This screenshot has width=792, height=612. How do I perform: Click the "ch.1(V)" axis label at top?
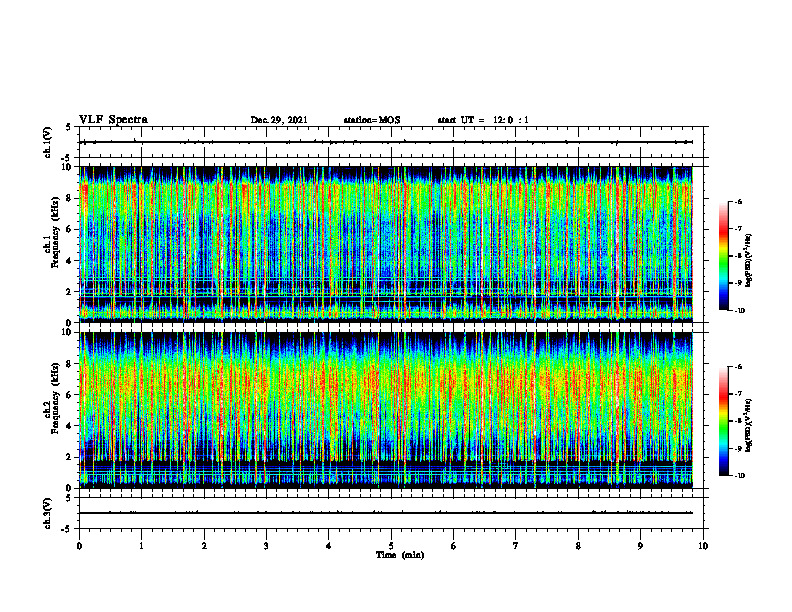(x=47, y=142)
